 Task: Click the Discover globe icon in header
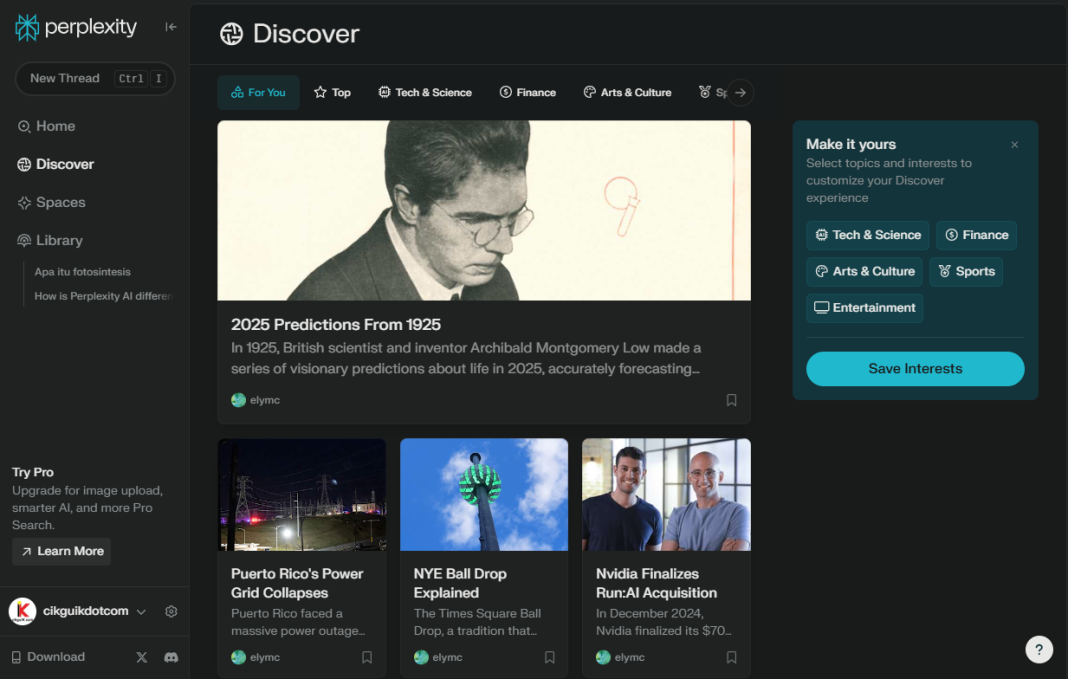click(232, 33)
